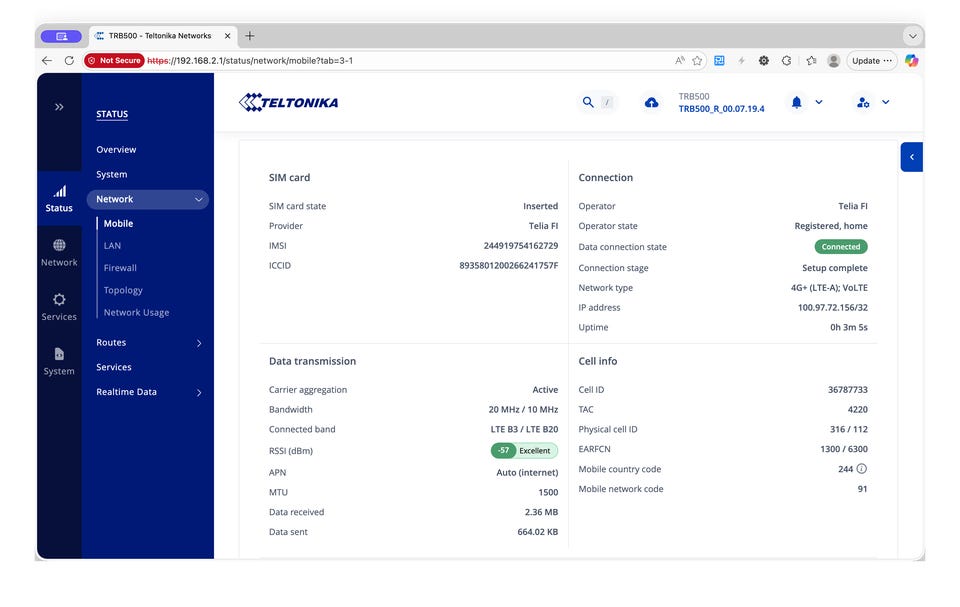Select the TAC value 4220
The image size is (960, 607).
pos(858,409)
